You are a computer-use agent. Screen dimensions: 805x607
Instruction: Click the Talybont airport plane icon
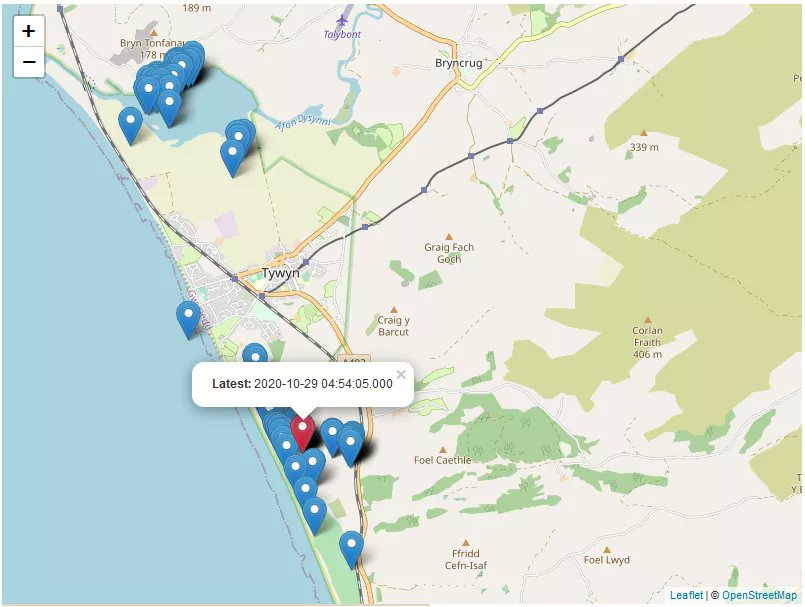(x=342, y=21)
